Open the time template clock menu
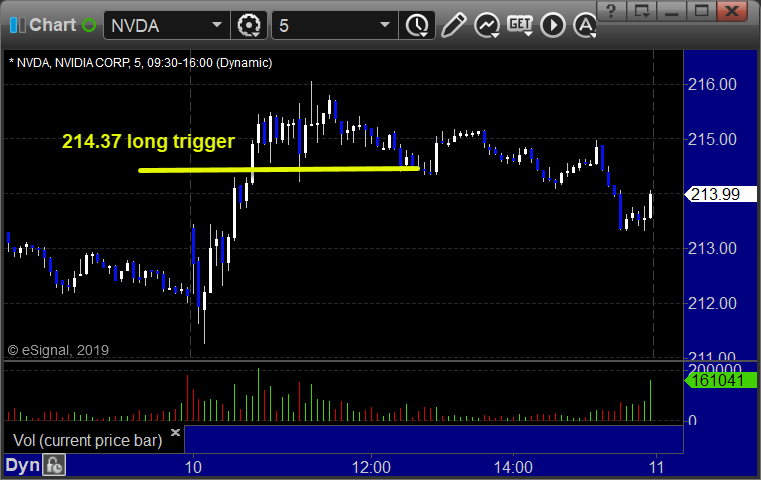The height and width of the screenshot is (480, 761). (417, 25)
